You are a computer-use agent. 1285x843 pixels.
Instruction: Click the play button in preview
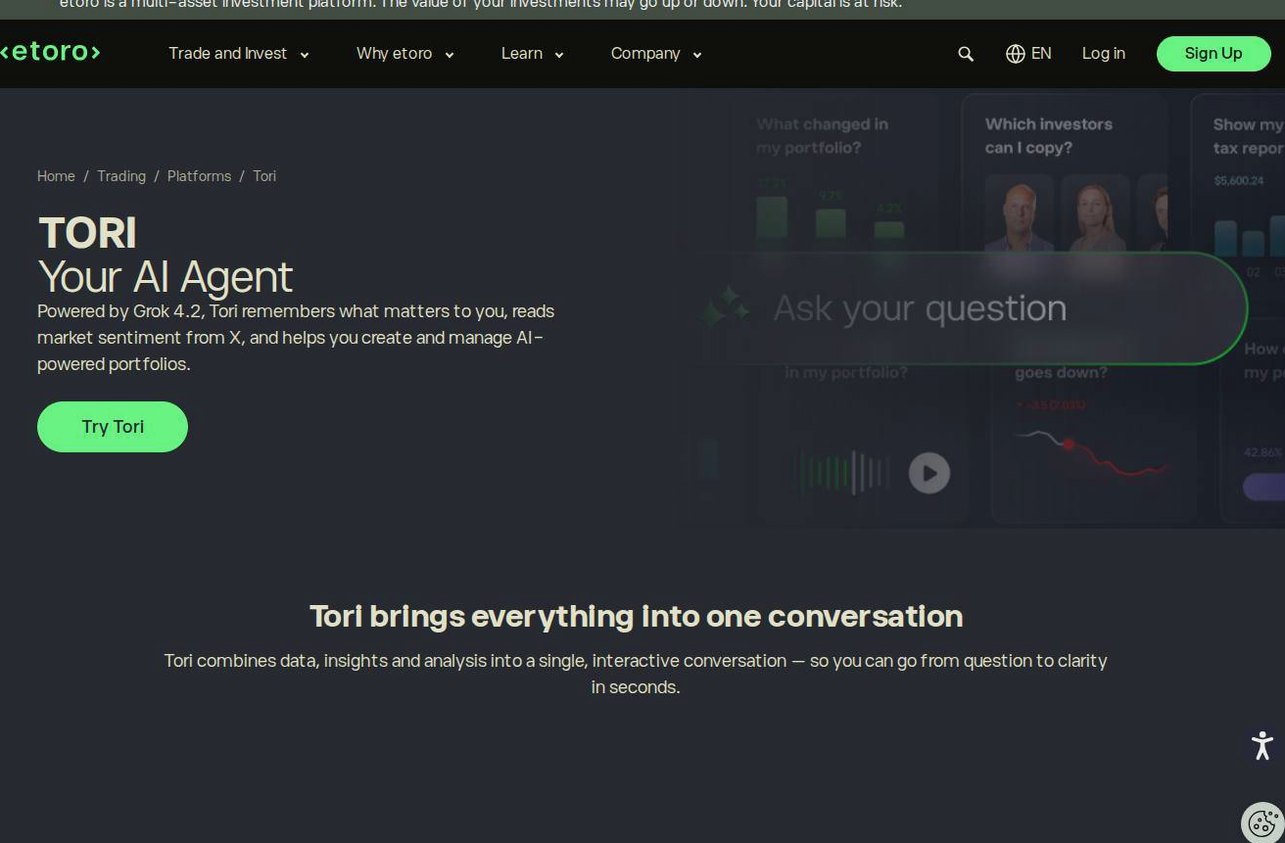pyautogui.click(x=929, y=473)
